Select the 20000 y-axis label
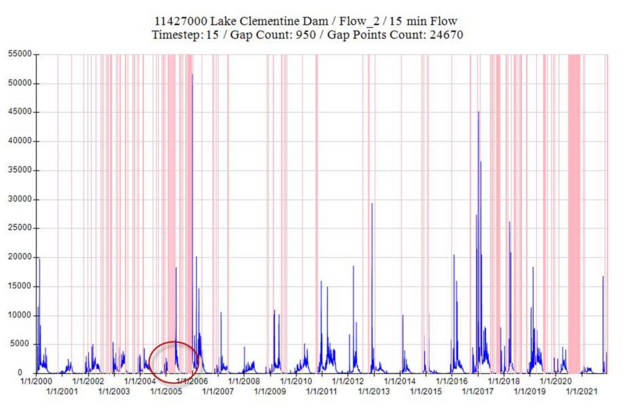Viewport: 634px width, 416px height. point(20,257)
